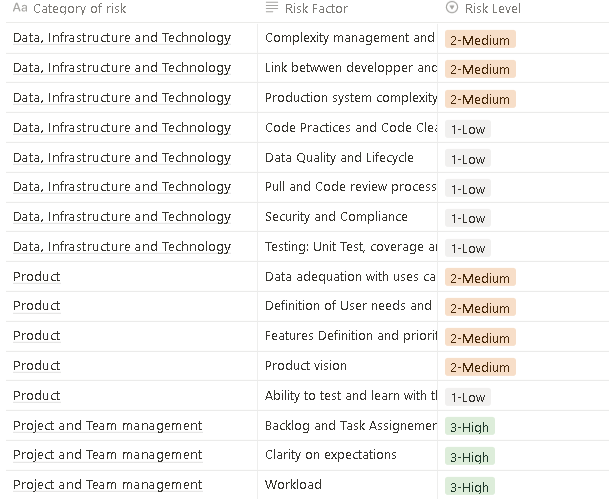Click the Aa icon beside Category of risk

click(20, 9)
